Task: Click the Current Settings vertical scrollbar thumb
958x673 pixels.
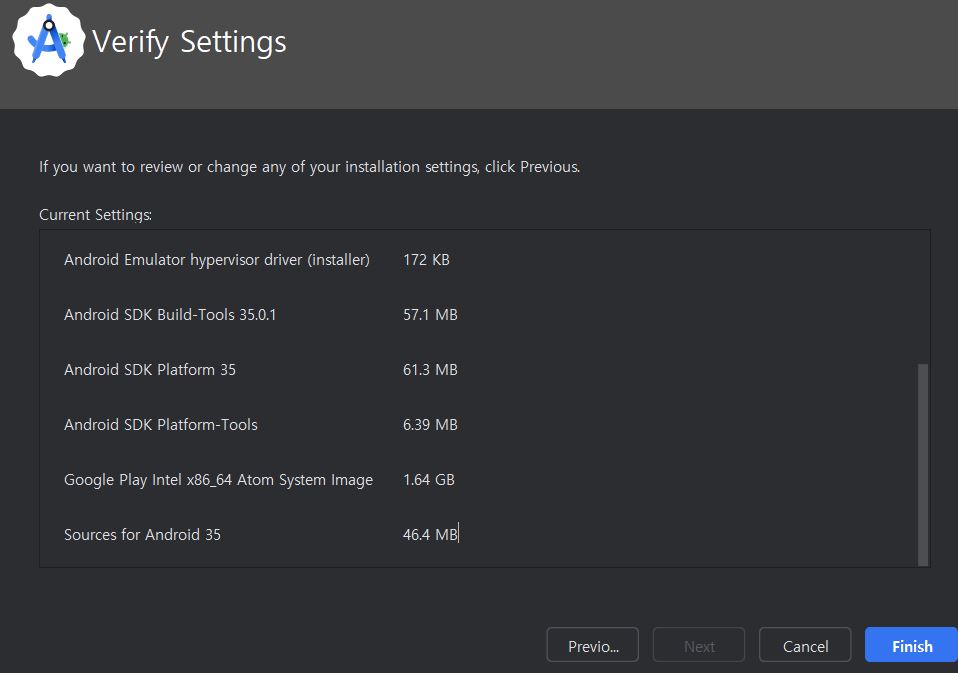Action: point(923,465)
